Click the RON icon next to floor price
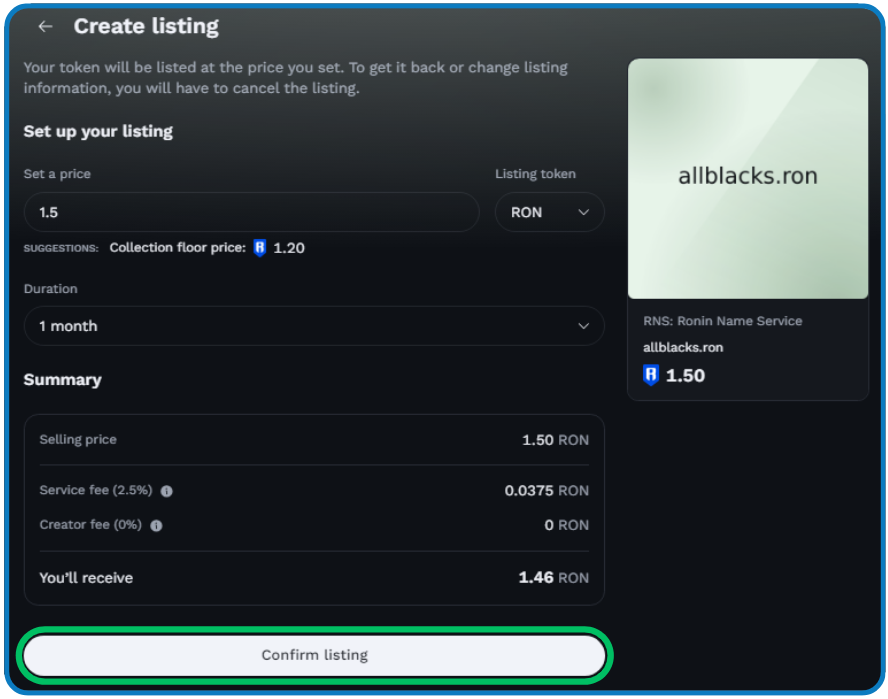This screenshot has width=888, height=699. click(x=259, y=248)
